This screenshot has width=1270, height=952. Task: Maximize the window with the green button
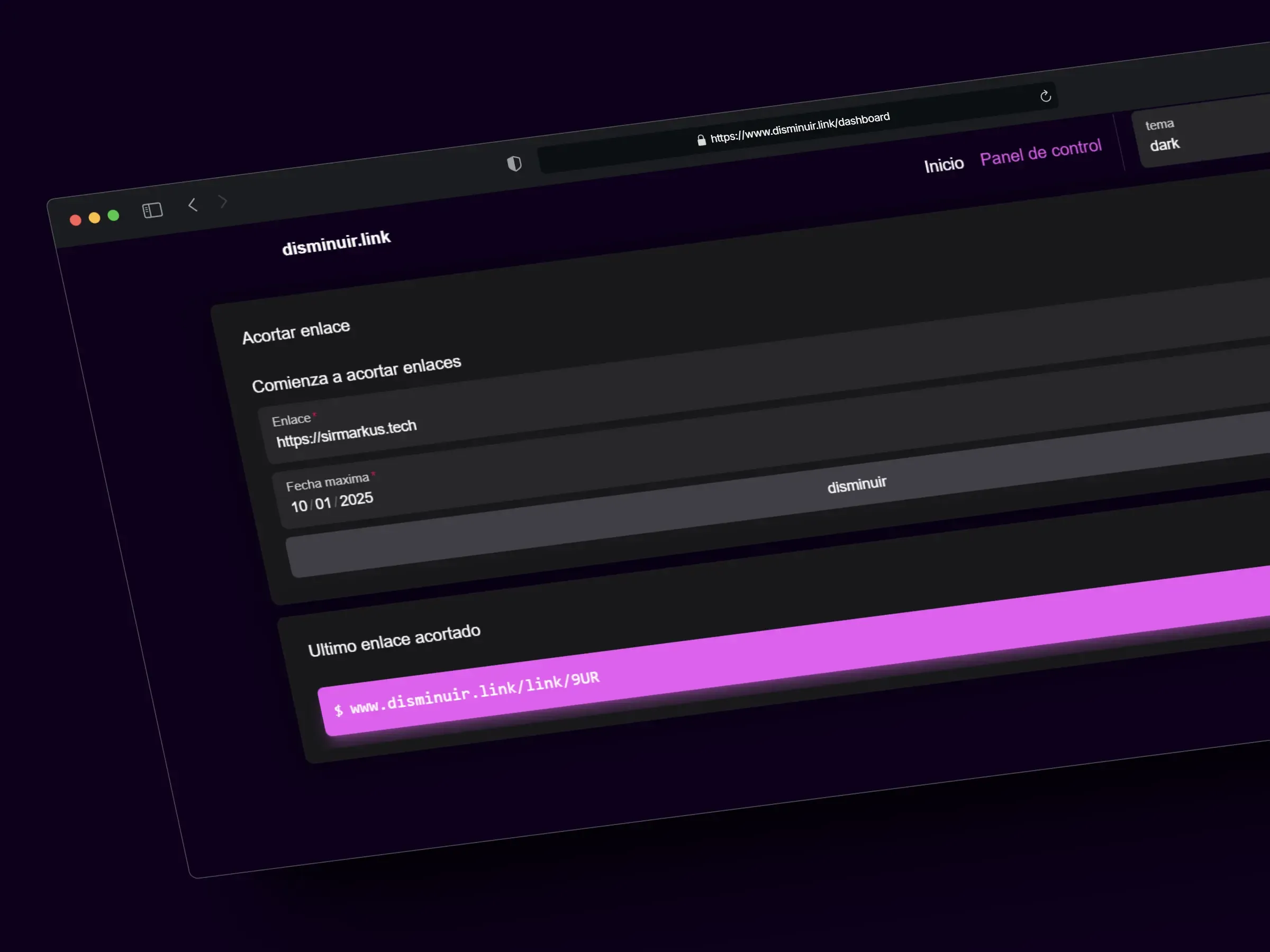pyautogui.click(x=113, y=215)
